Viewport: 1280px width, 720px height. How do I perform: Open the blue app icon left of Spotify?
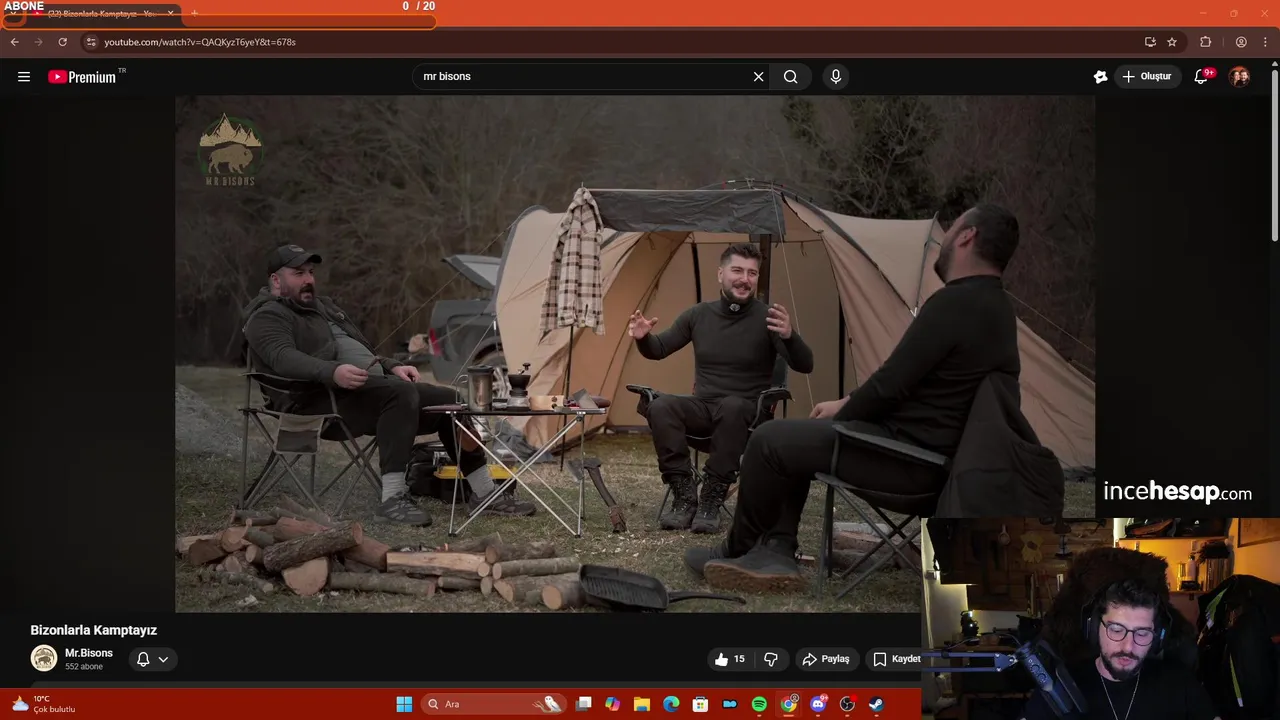pyautogui.click(x=730, y=704)
